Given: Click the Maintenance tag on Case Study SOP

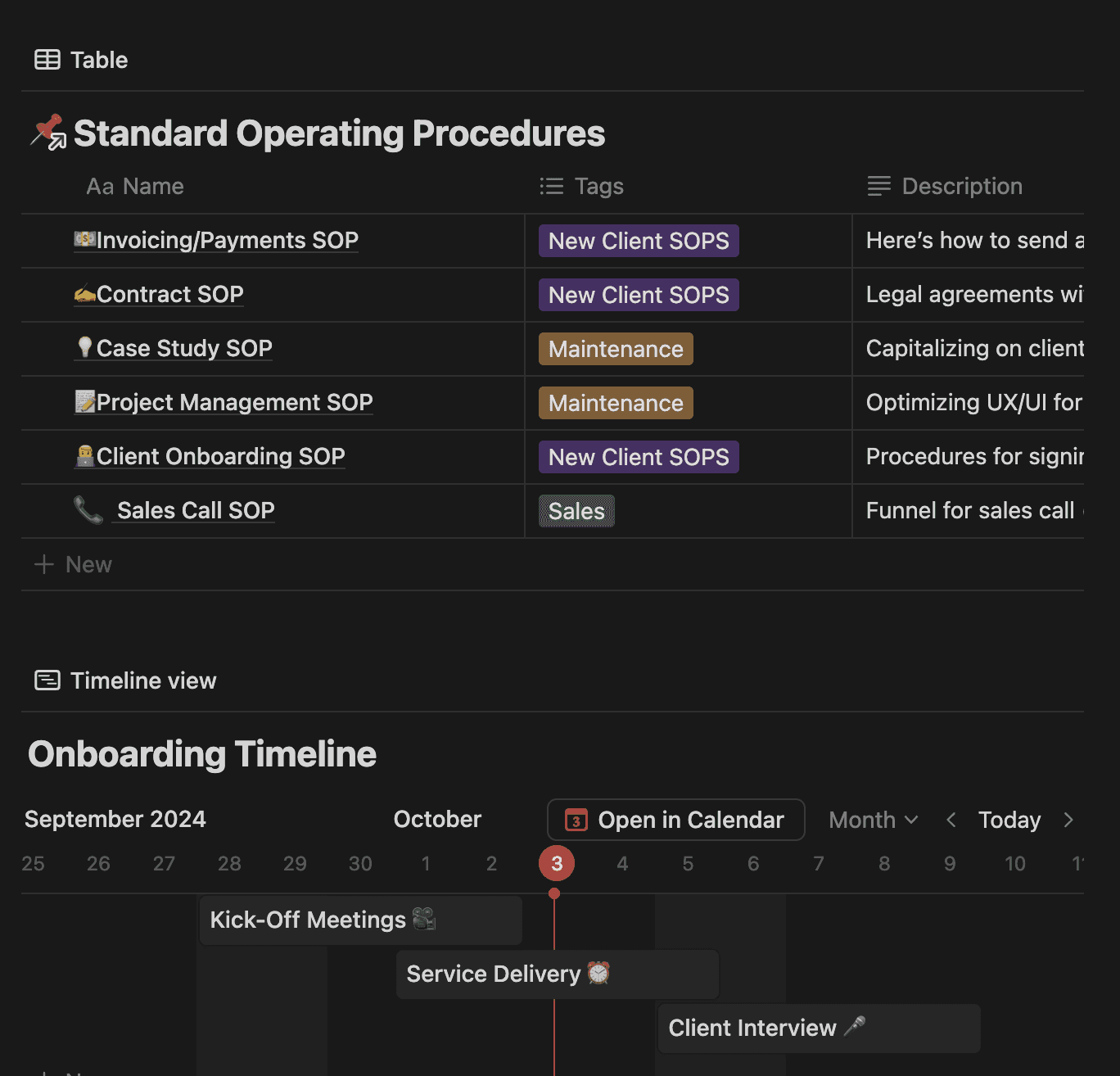Looking at the screenshot, I should (616, 349).
